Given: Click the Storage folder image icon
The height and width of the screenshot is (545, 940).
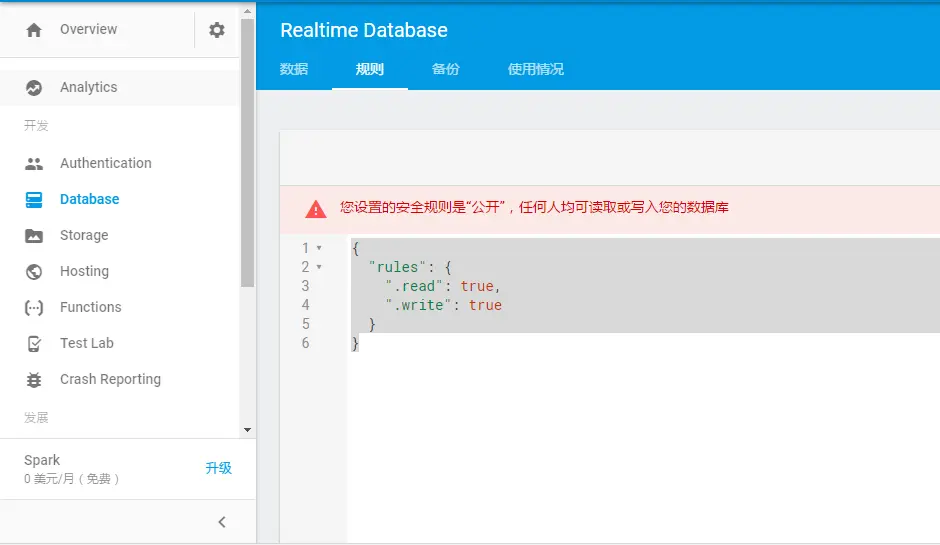Looking at the screenshot, I should click(34, 236).
